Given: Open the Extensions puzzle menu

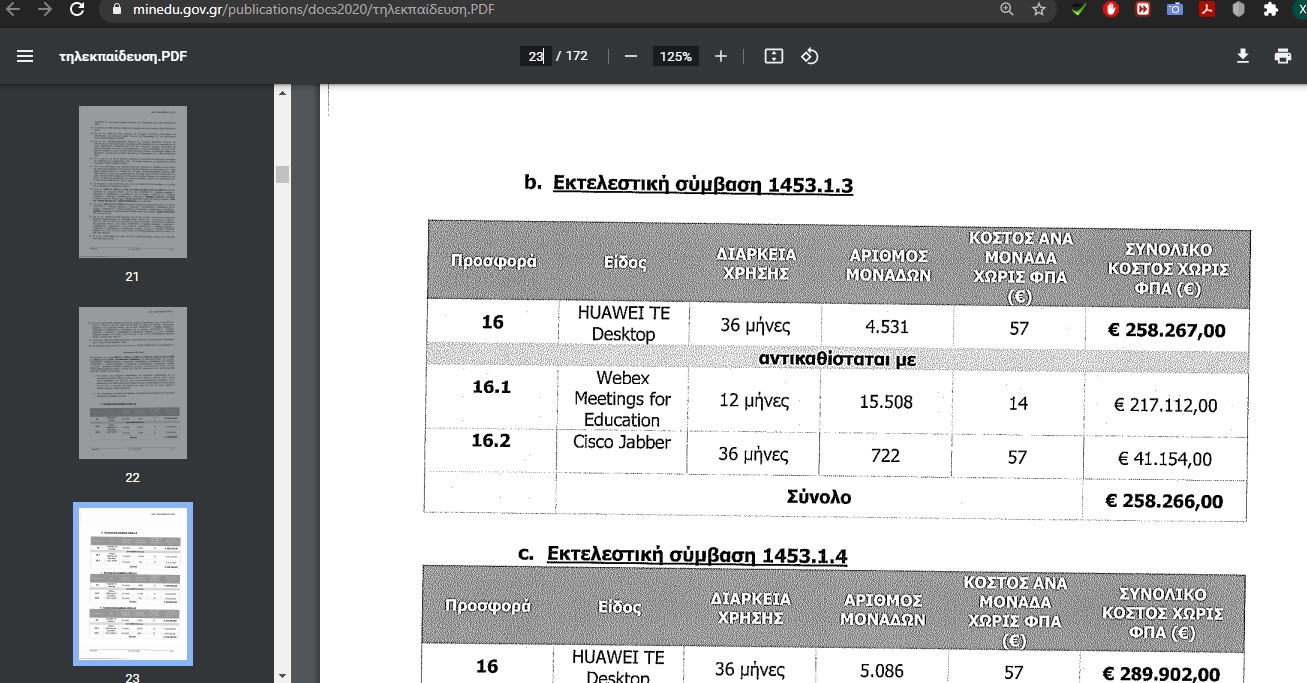Looking at the screenshot, I should point(1271,9).
